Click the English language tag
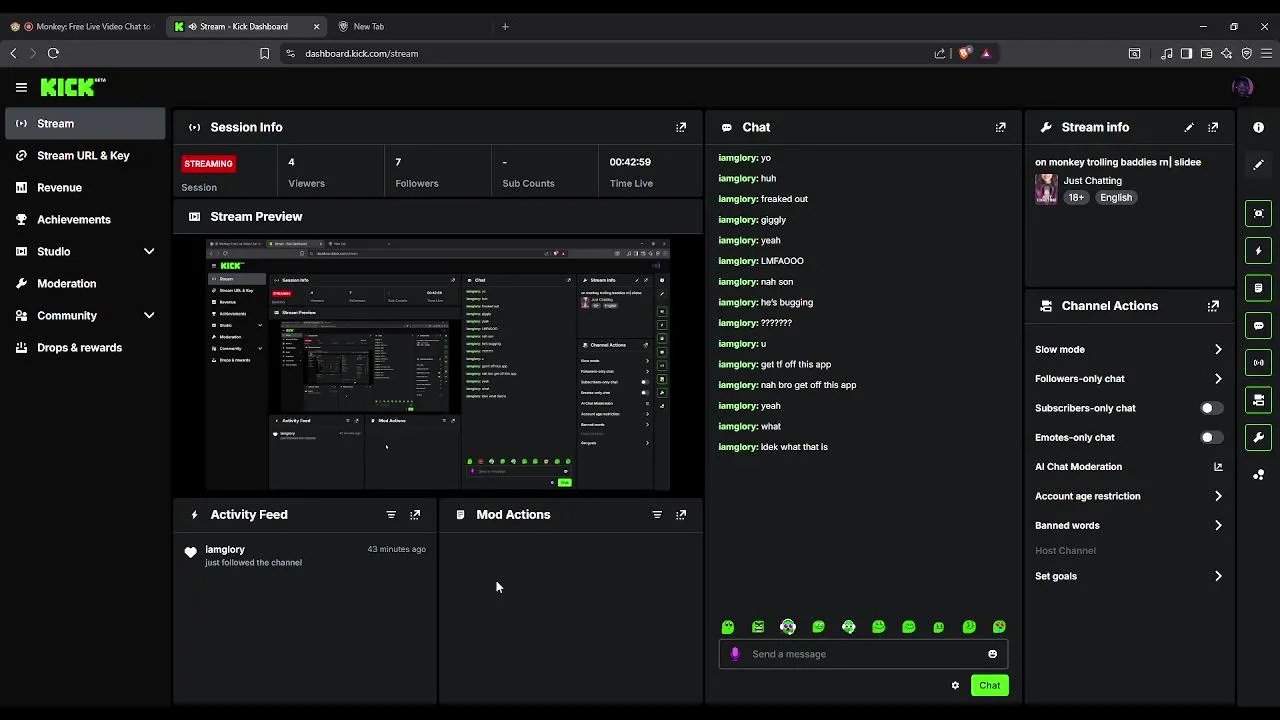This screenshot has width=1280, height=720. click(1116, 198)
